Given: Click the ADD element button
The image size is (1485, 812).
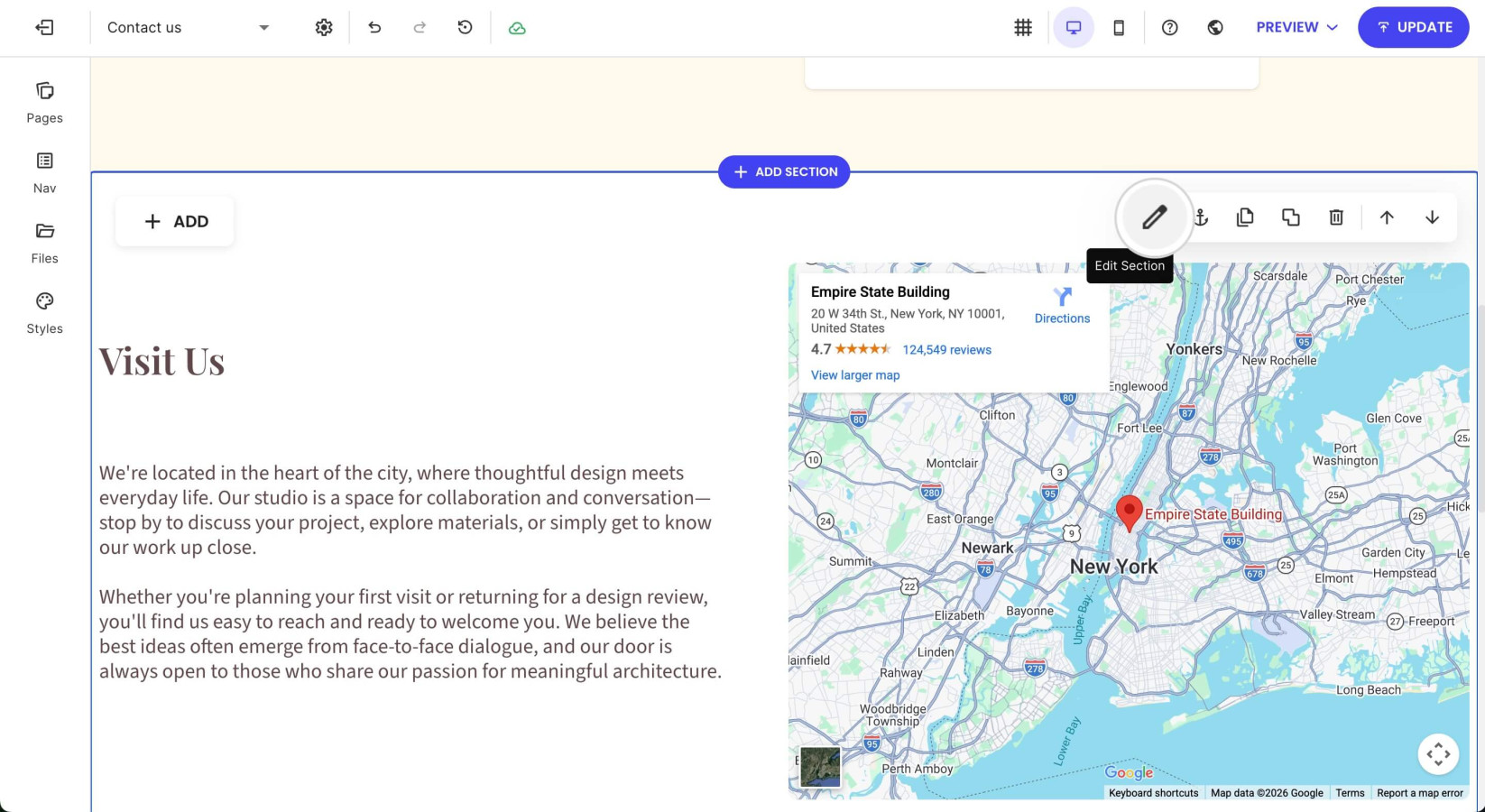Looking at the screenshot, I should pos(175,221).
